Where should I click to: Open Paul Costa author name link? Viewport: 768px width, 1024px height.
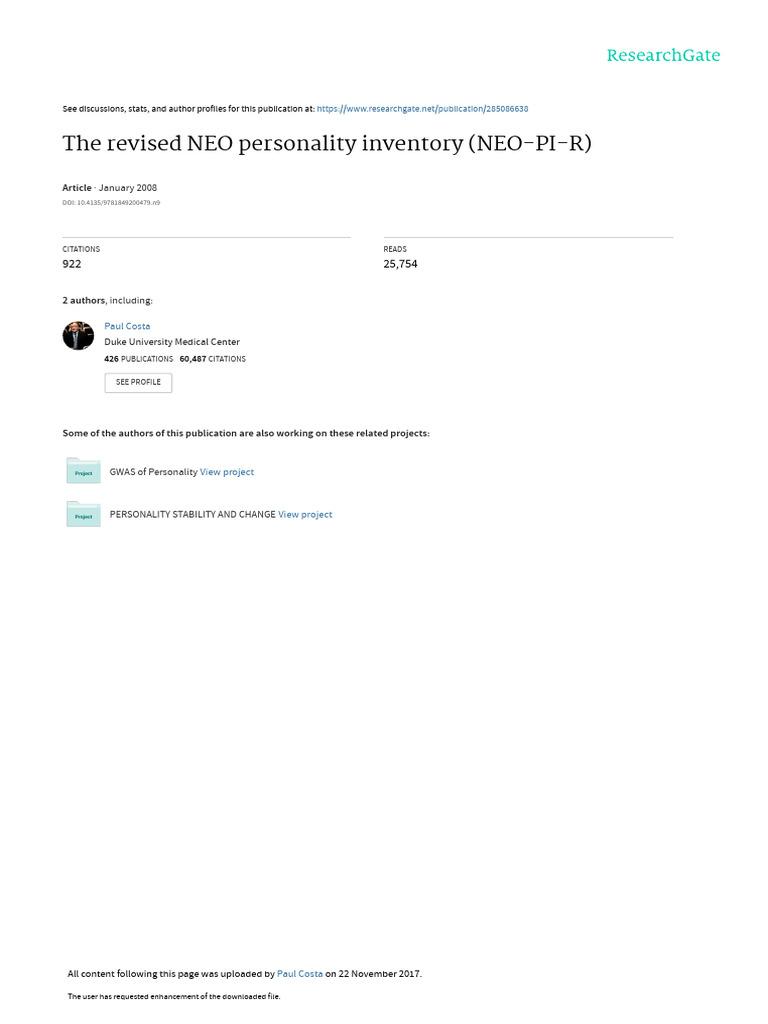point(127,326)
